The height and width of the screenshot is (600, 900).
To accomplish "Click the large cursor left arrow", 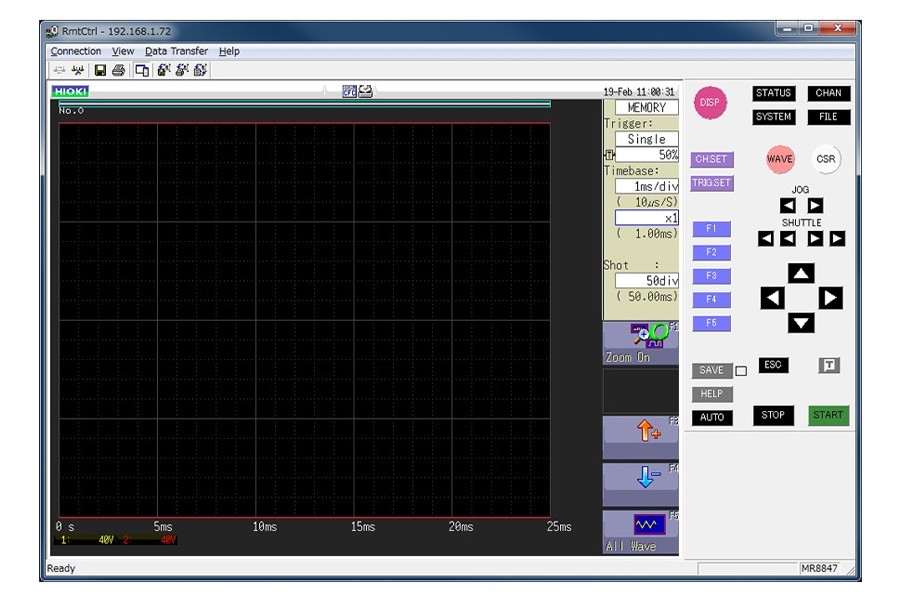I will click(773, 298).
